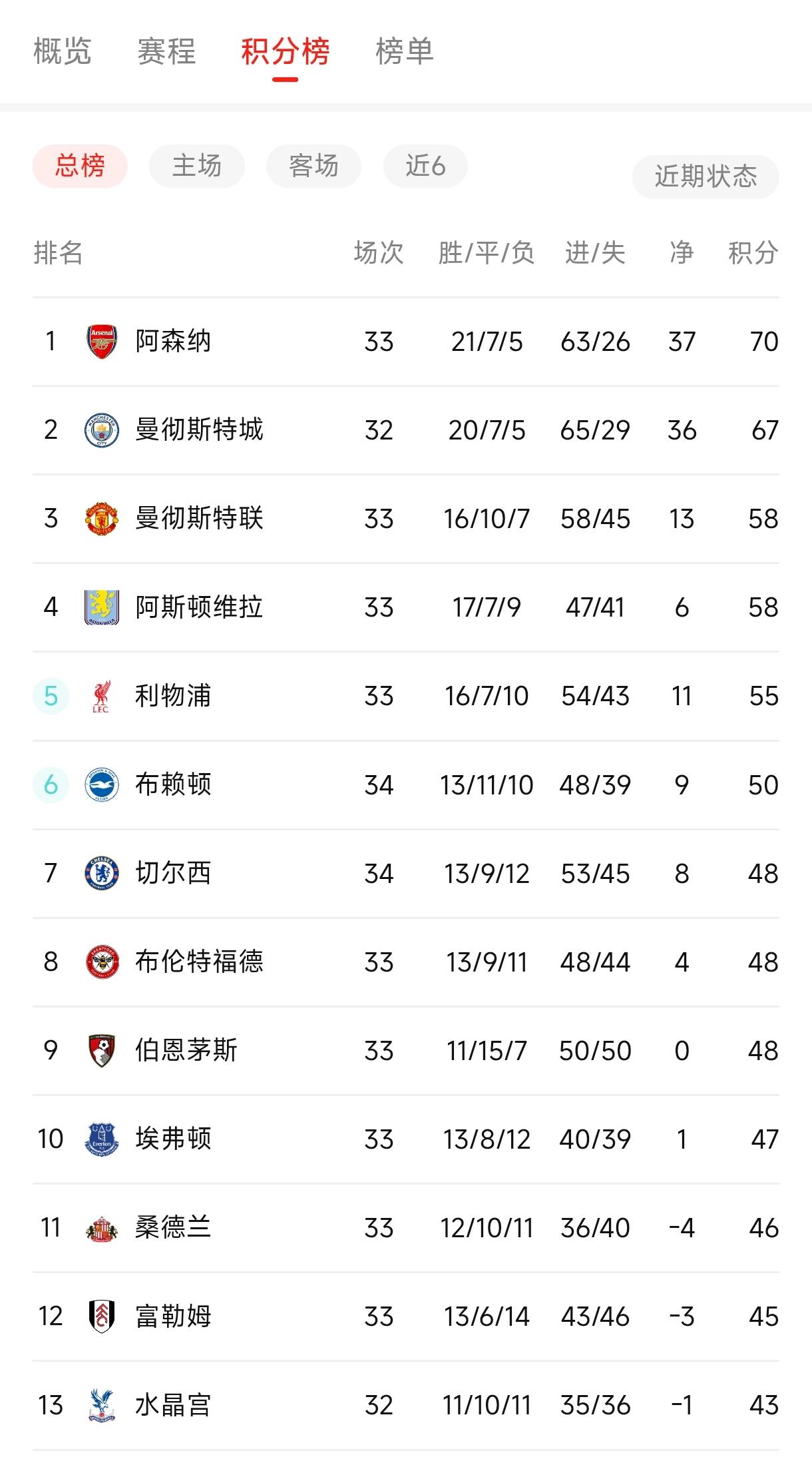
Task: Tap the Chelsea club crest
Action: pyautogui.click(x=102, y=873)
